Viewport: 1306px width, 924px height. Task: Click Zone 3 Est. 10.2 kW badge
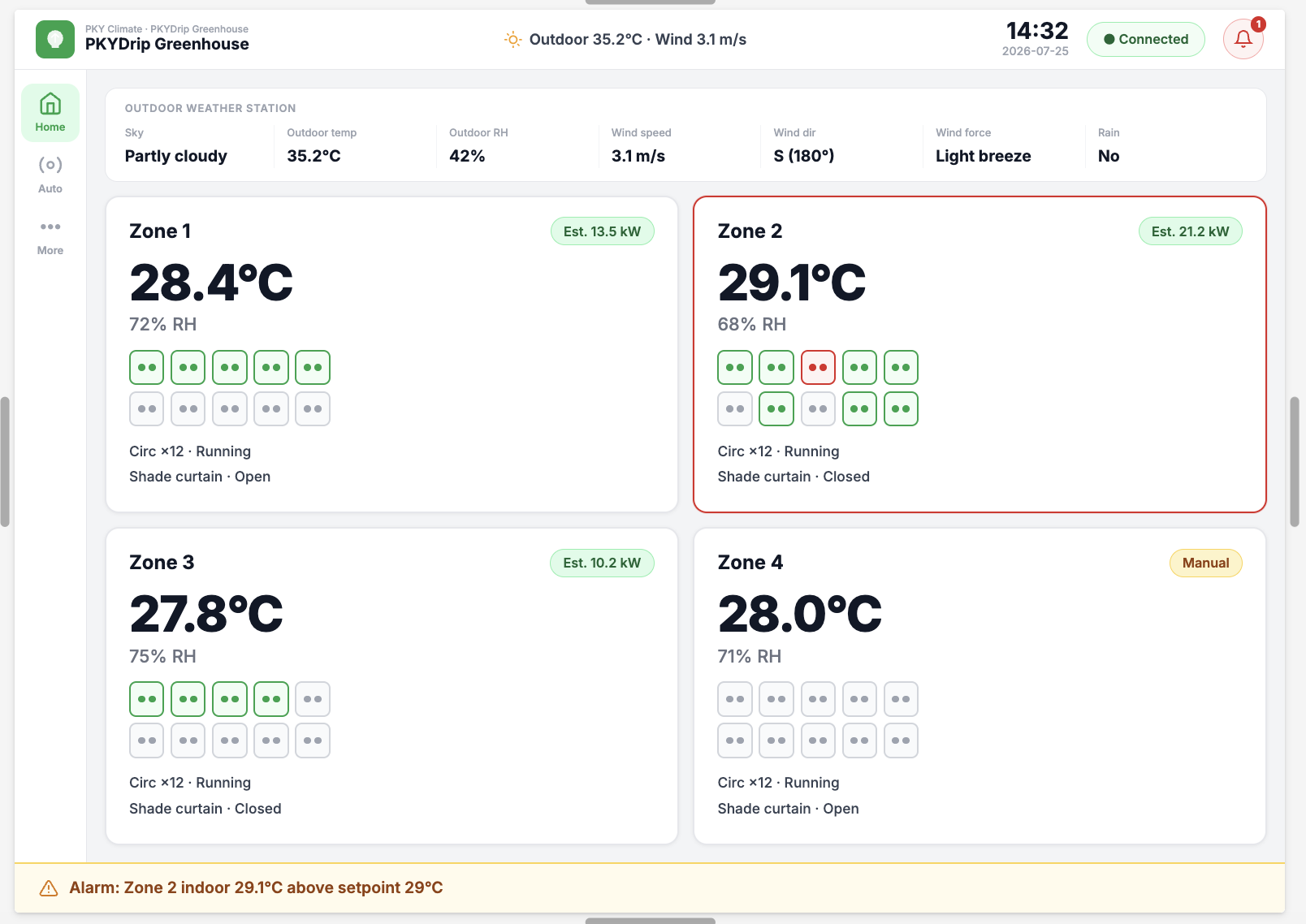pyautogui.click(x=602, y=563)
